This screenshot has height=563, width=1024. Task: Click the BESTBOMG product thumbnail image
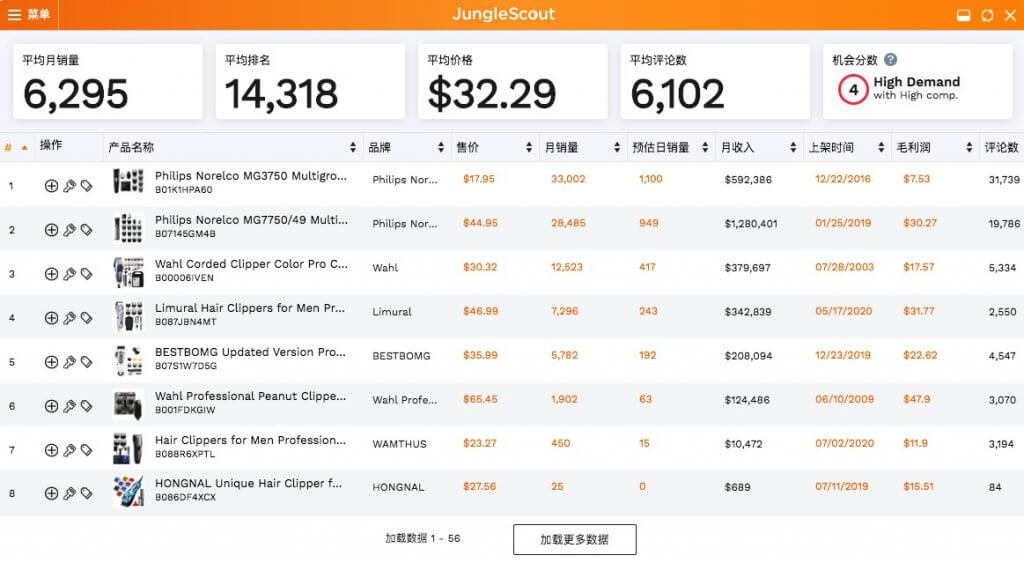coord(128,361)
